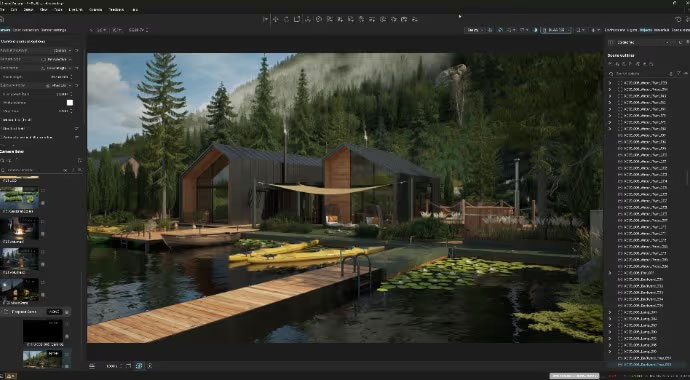Expand the first item in the Scene outline
Image resolution: width=690 pixels, height=380 pixels.
tap(610, 83)
